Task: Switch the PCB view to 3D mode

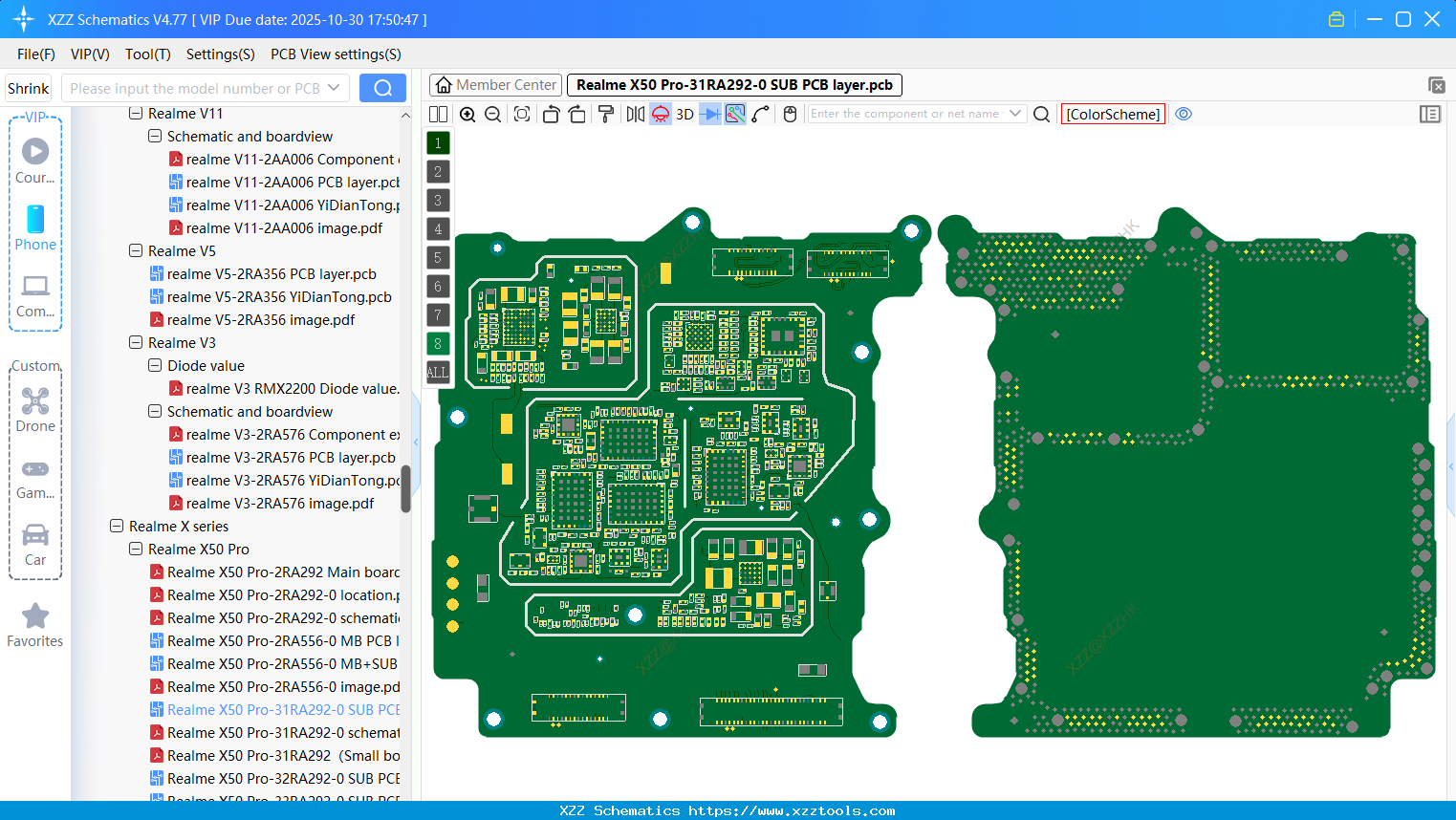Action: coord(684,114)
